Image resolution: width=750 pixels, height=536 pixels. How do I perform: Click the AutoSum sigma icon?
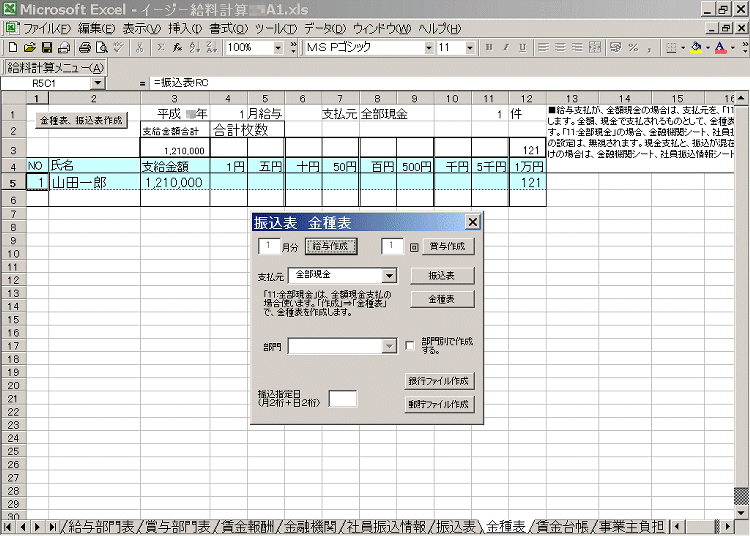[159, 47]
